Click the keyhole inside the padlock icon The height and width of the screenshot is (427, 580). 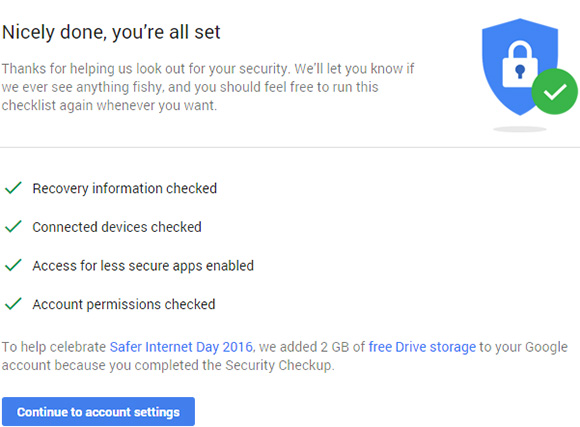coord(520,71)
